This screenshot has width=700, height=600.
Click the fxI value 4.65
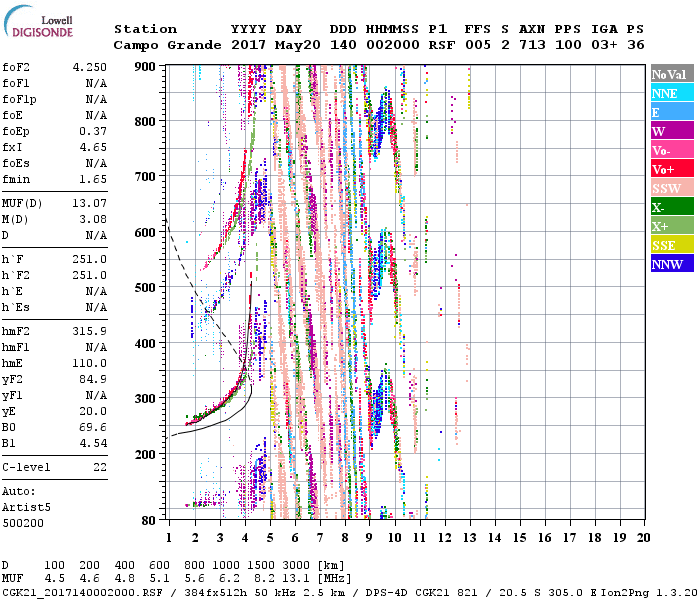pyautogui.click(x=93, y=147)
